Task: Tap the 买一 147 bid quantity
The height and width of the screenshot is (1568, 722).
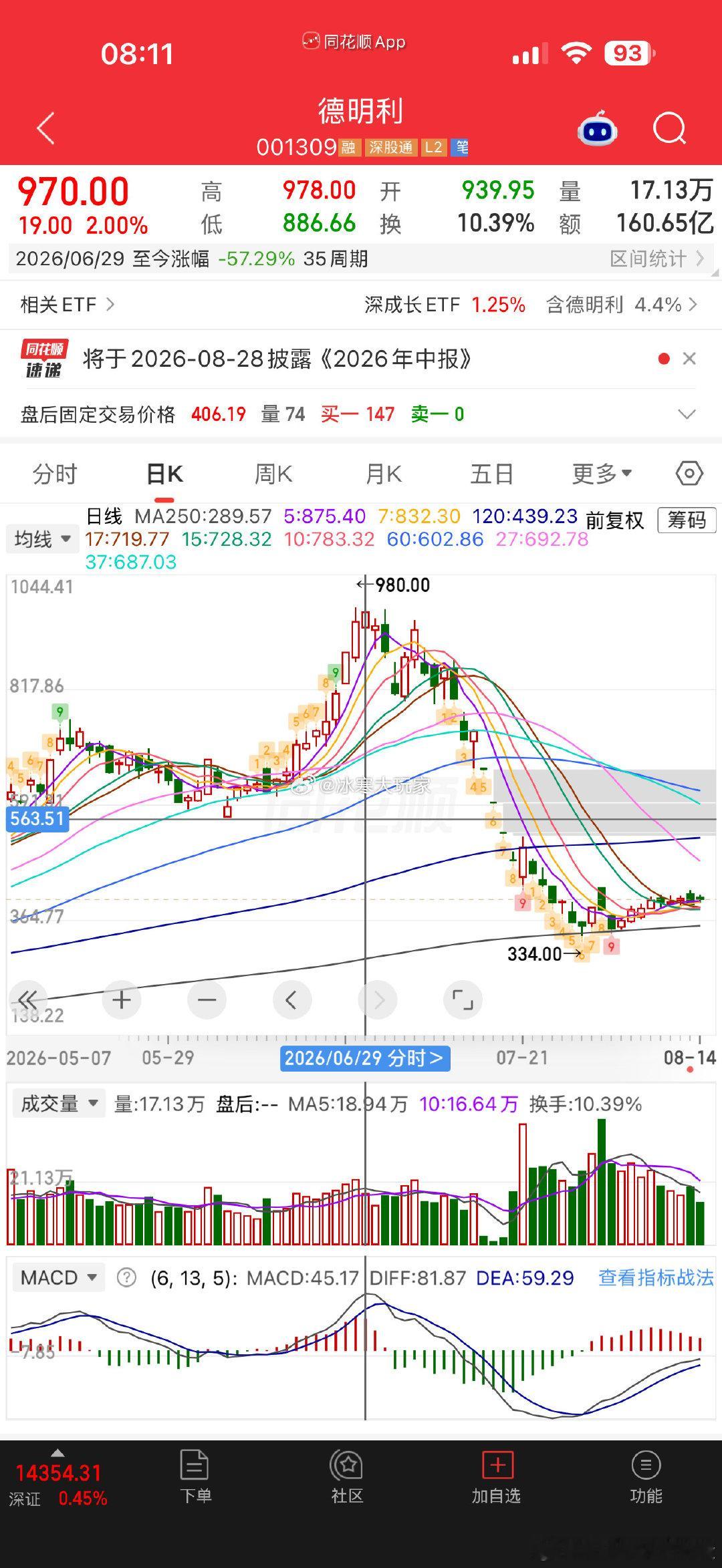Action: pos(358,414)
